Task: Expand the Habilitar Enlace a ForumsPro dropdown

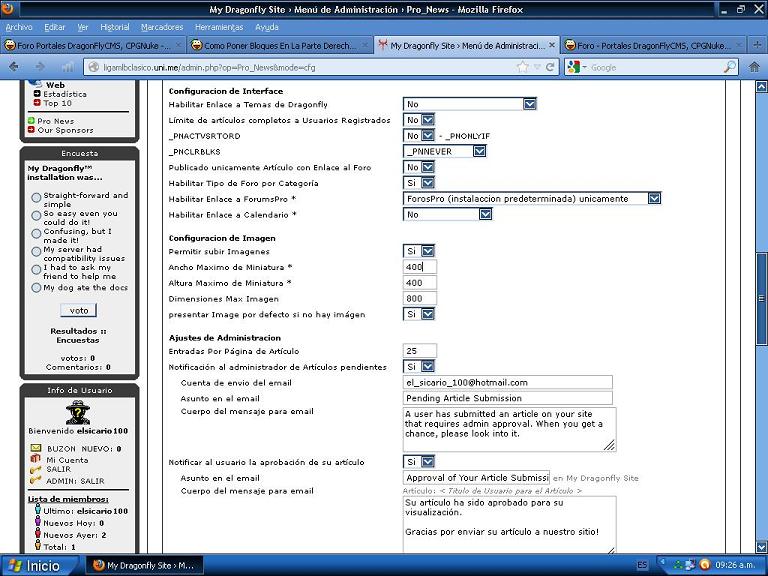Action: [x=654, y=199]
